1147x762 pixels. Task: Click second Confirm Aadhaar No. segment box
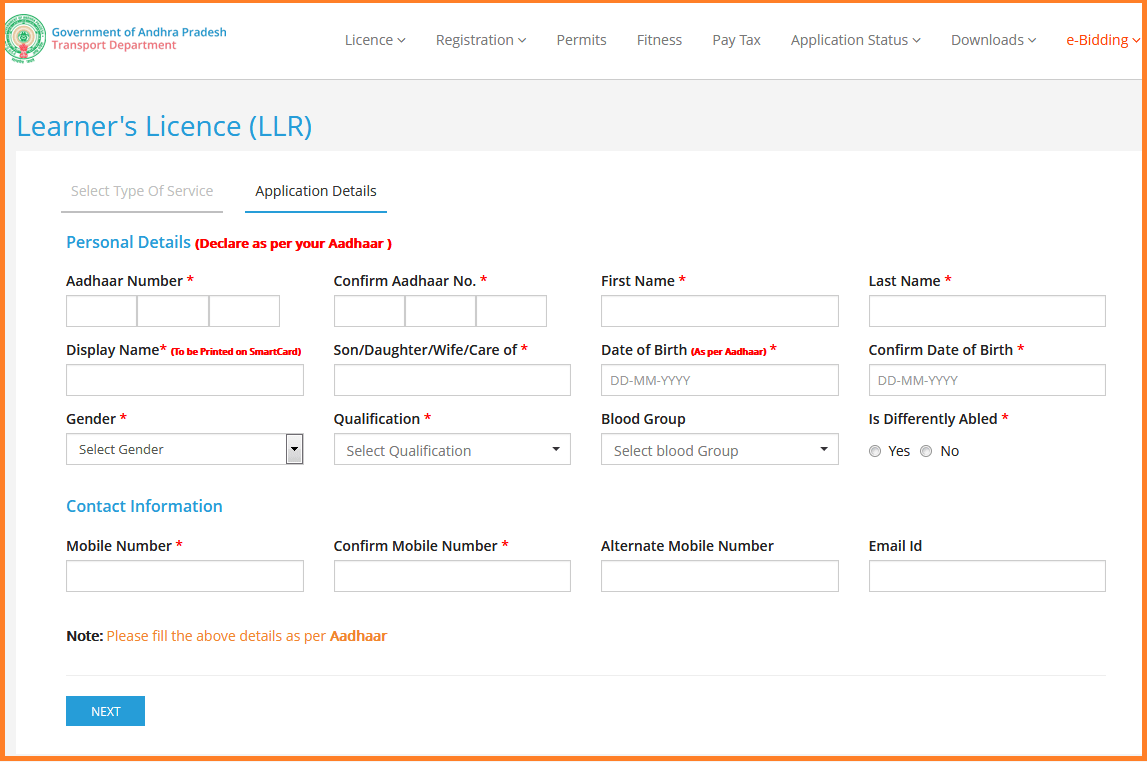pos(440,311)
